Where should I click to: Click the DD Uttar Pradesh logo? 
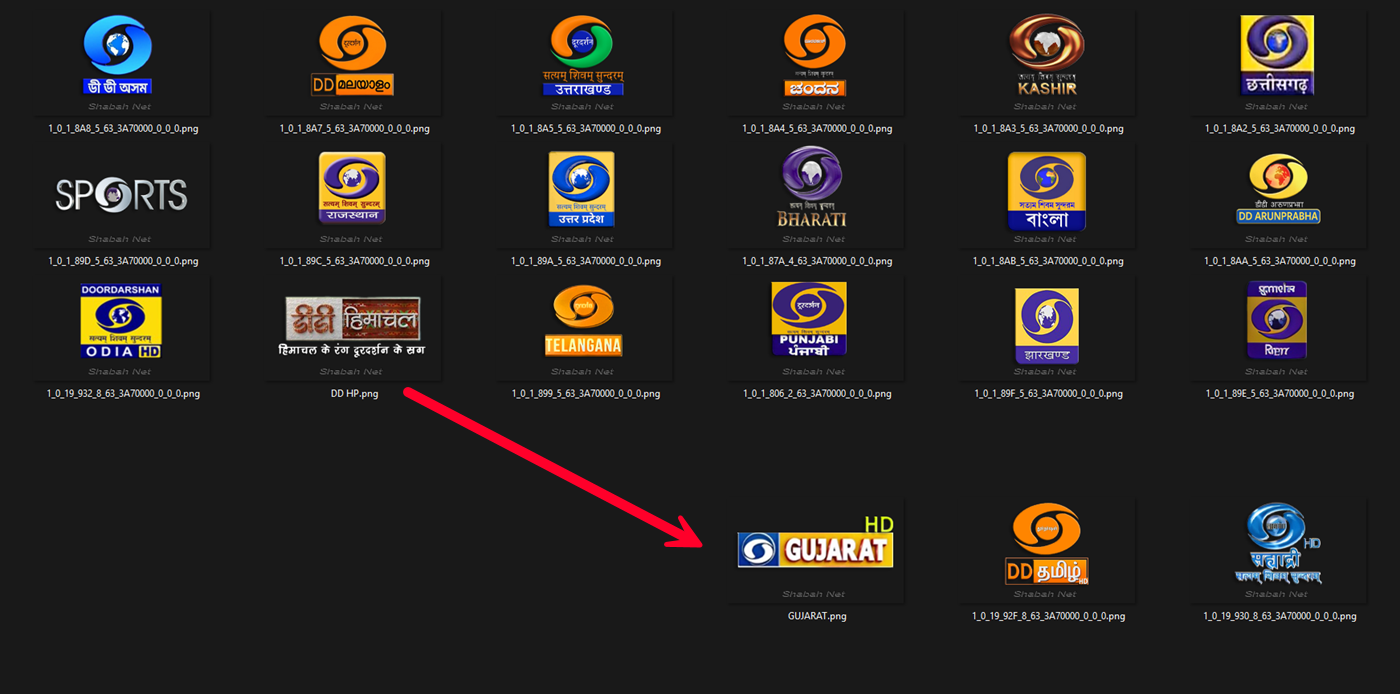[x=583, y=189]
